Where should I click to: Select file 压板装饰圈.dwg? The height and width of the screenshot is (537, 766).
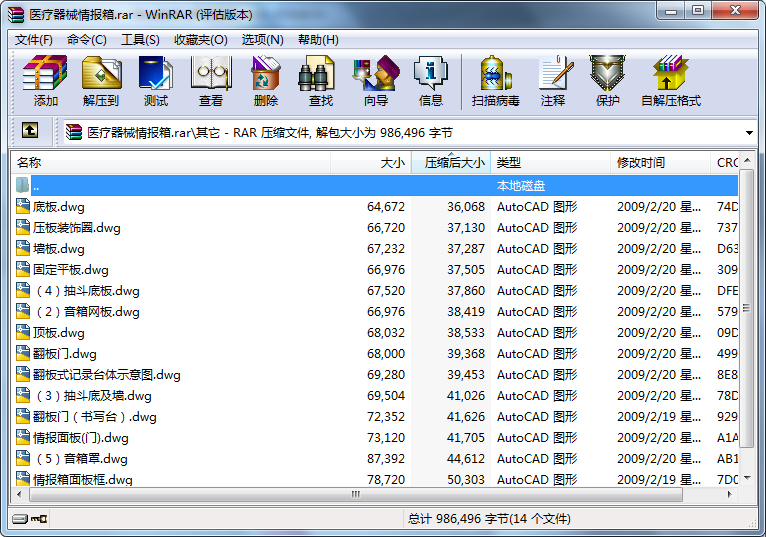point(76,228)
